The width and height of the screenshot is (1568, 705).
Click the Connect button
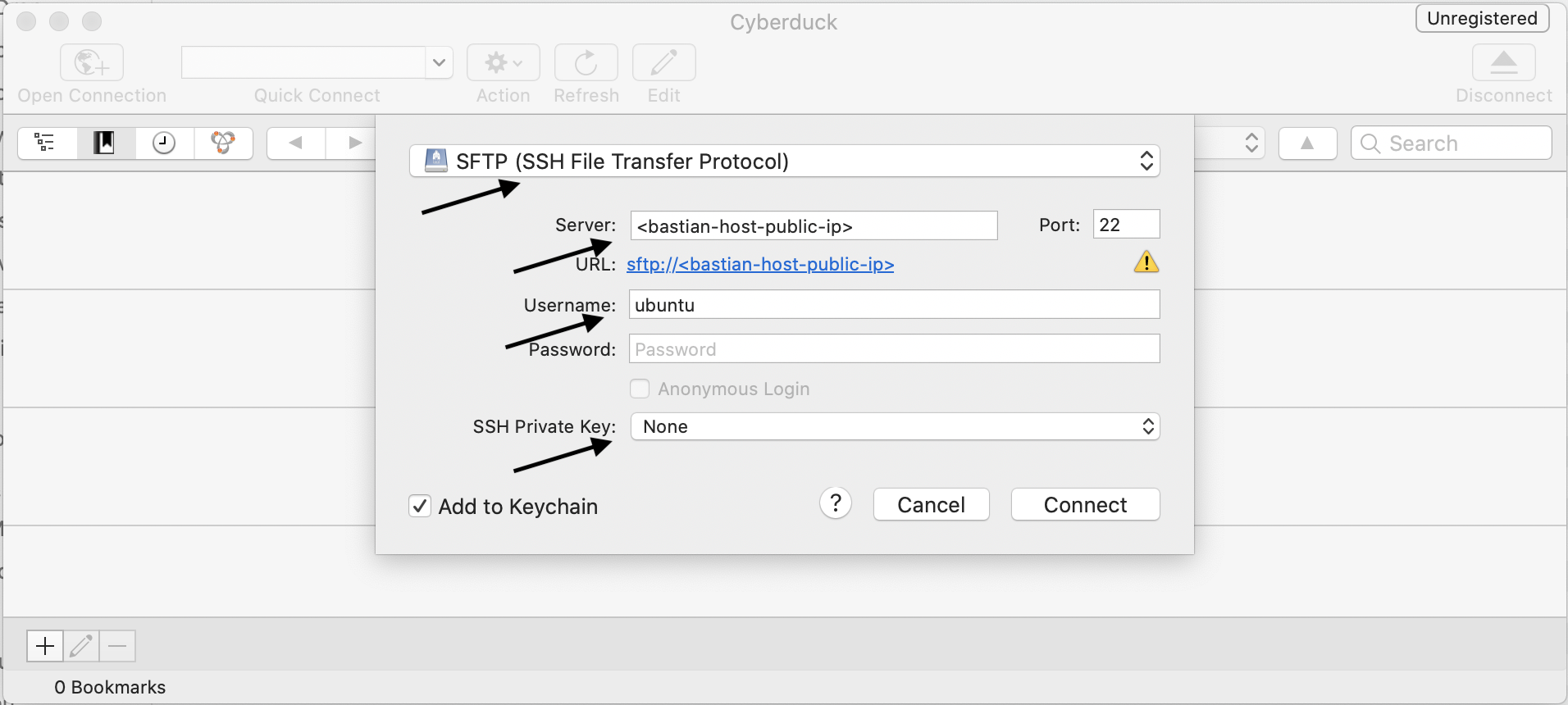pyautogui.click(x=1085, y=504)
